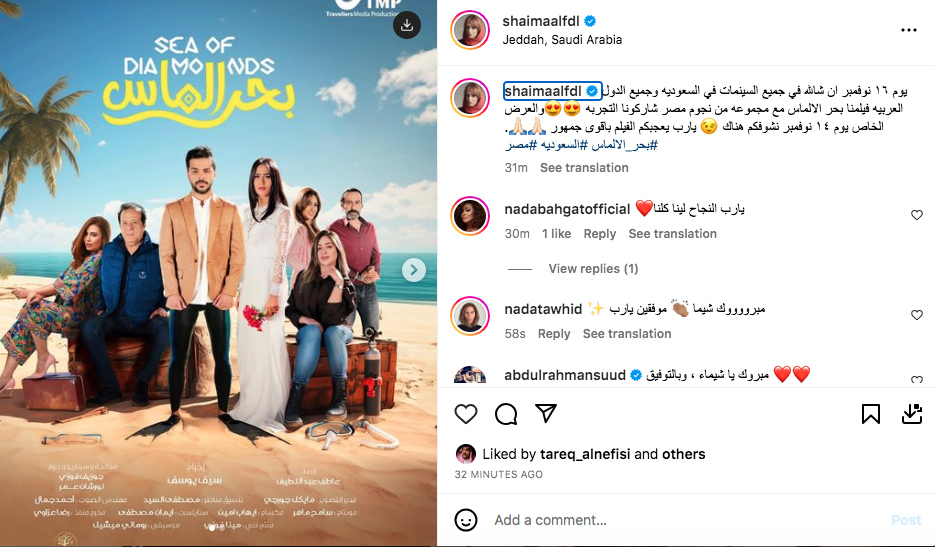The image size is (935, 547).
Task: Share post via paper plane icon
Action: pyautogui.click(x=546, y=413)
